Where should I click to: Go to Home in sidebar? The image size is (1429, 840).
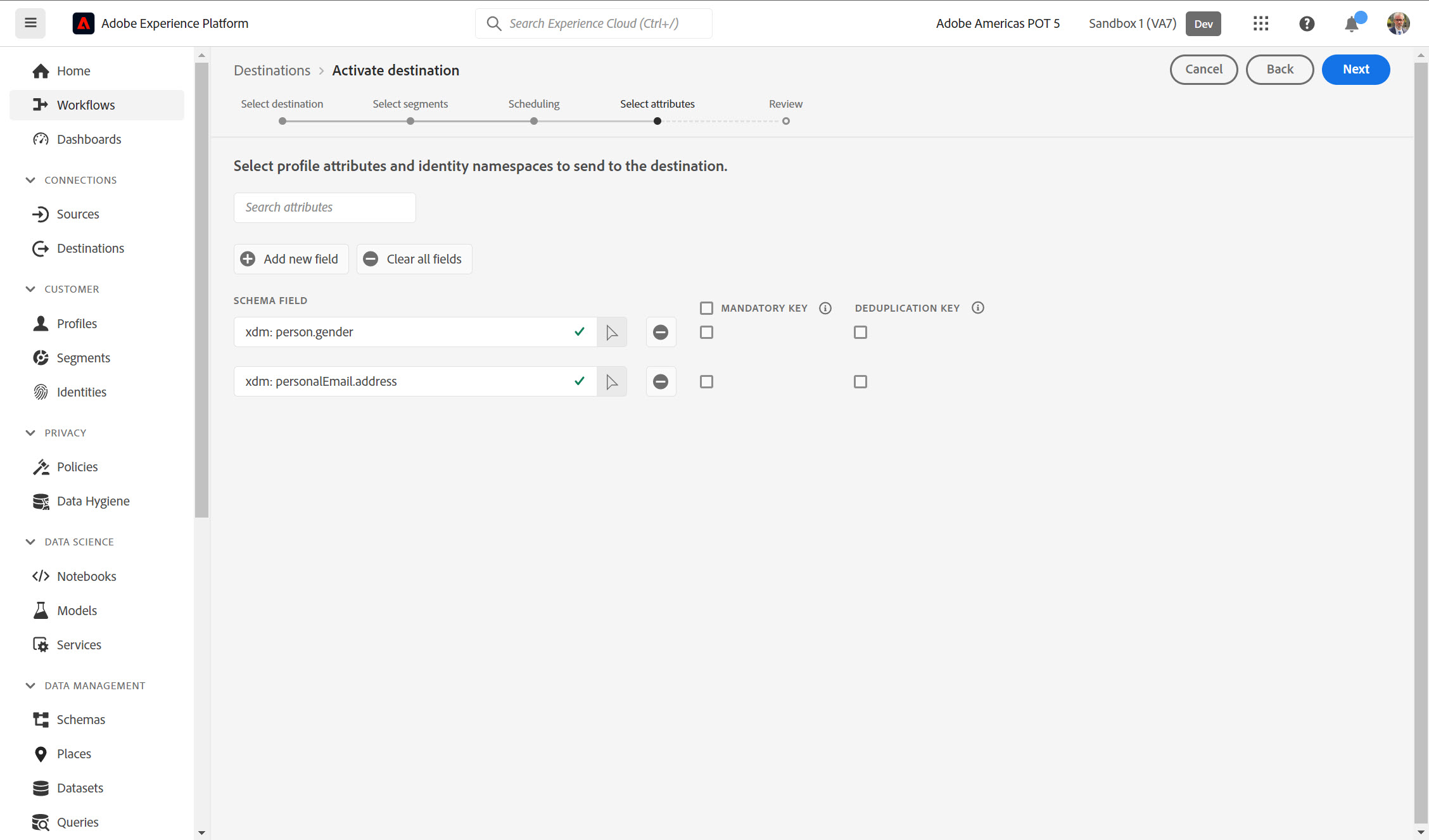(x=97, y=71)
